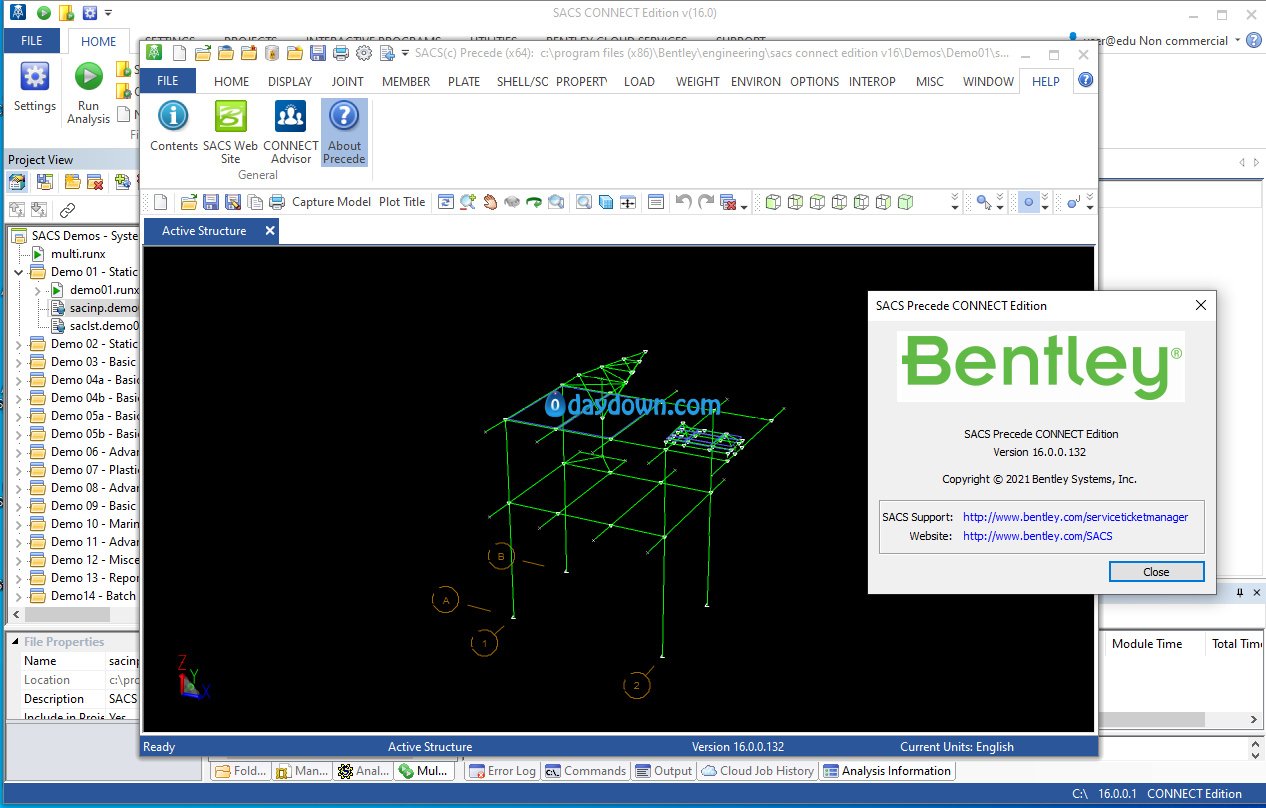Open the bentley.com/SACS website link
Image resolution: width=1266 pixels, height=808 pixels.
1037,536
